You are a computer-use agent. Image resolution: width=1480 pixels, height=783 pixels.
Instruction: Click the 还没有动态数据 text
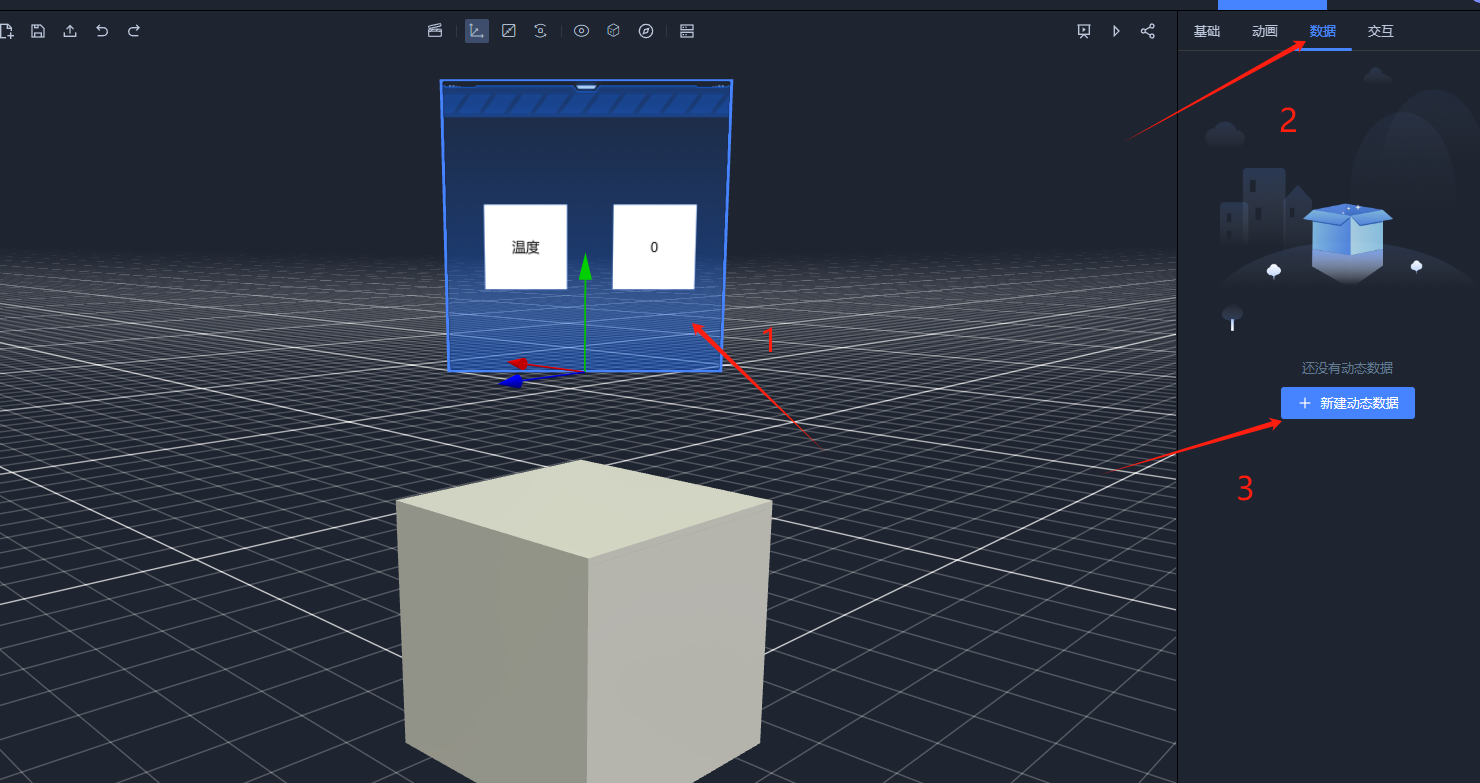pyautogui.click(x=1347, y=368)
